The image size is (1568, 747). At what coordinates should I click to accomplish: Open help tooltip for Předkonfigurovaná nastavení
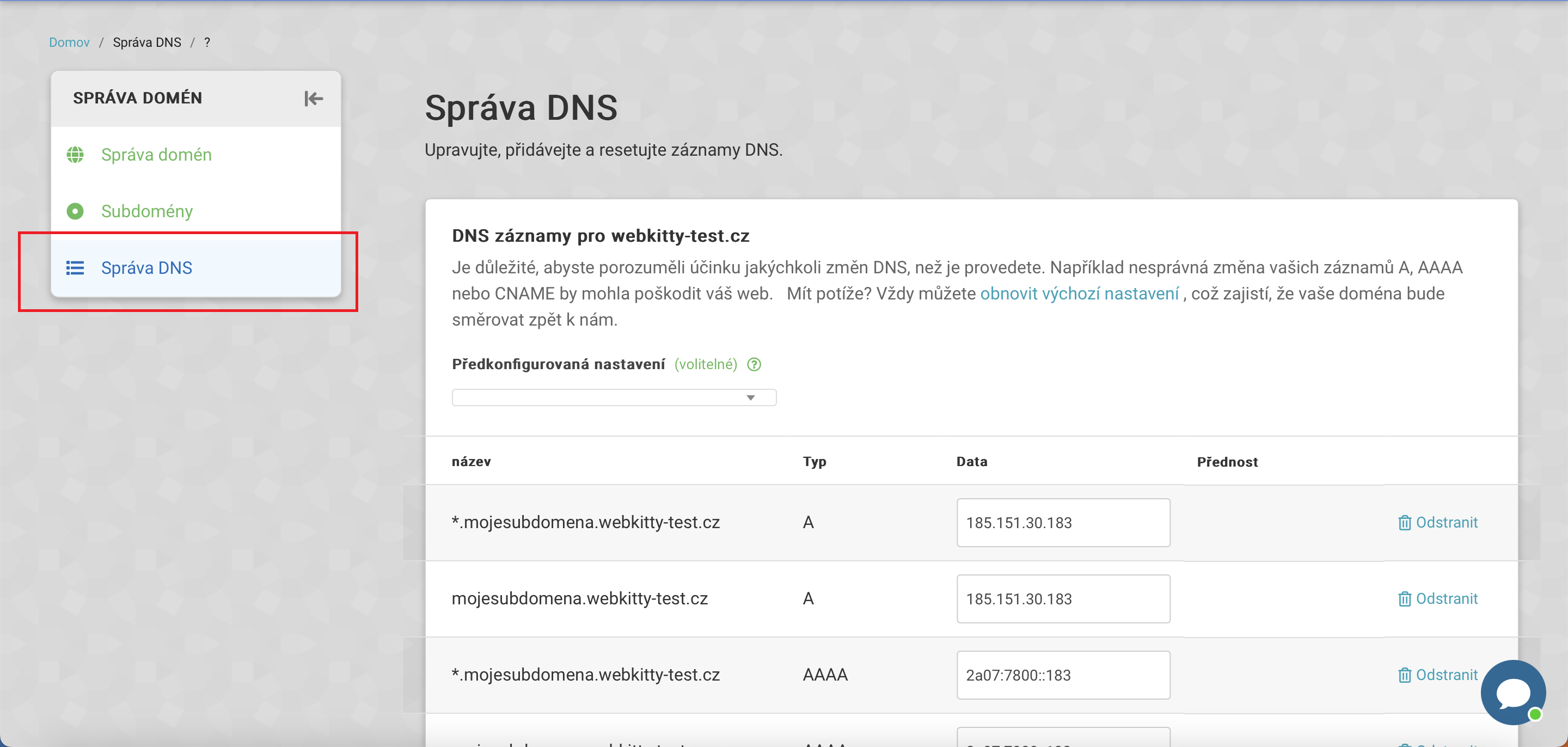[x=754, y=364]
